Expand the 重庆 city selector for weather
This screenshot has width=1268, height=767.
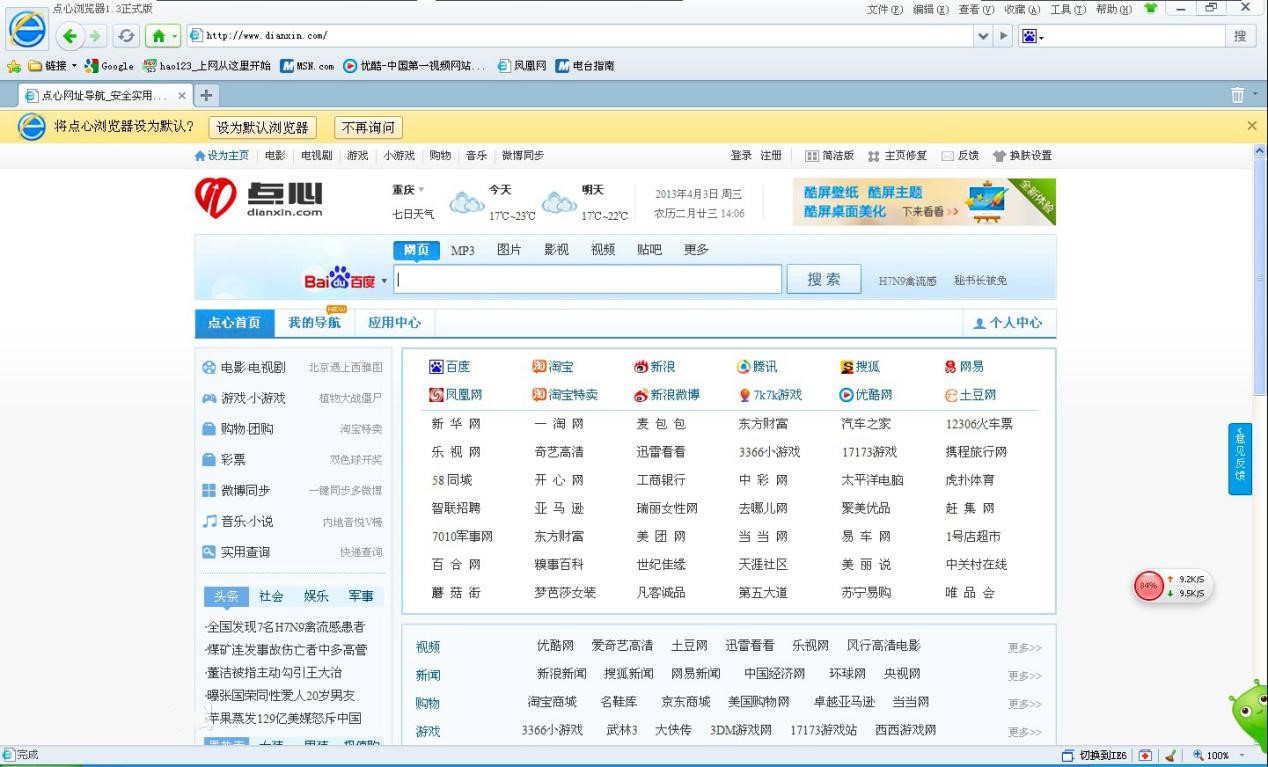click(409, 190)
